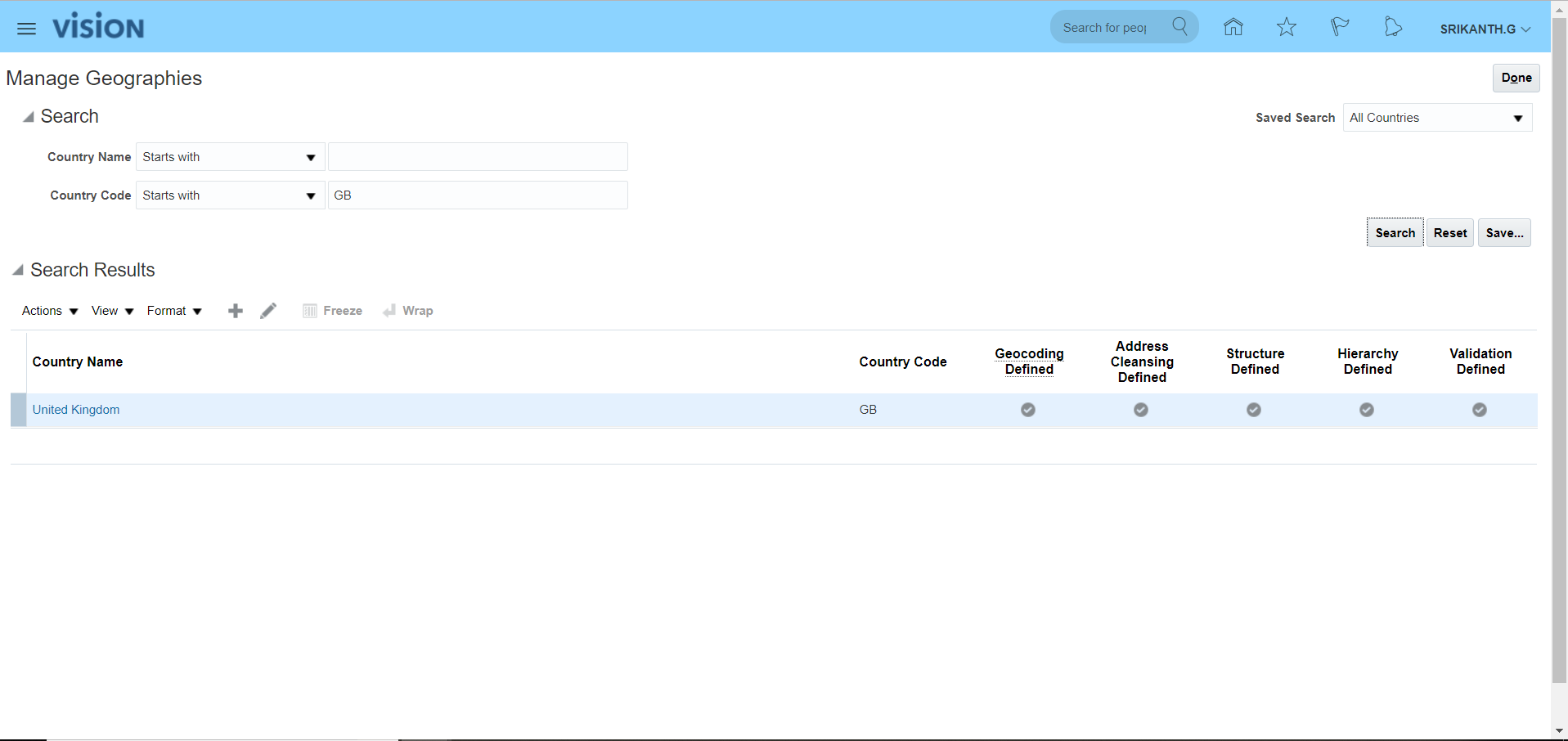This screenshot has height=741, width=1568.
Task: Go to Home via house icon
Action: tap(1233, 28)
